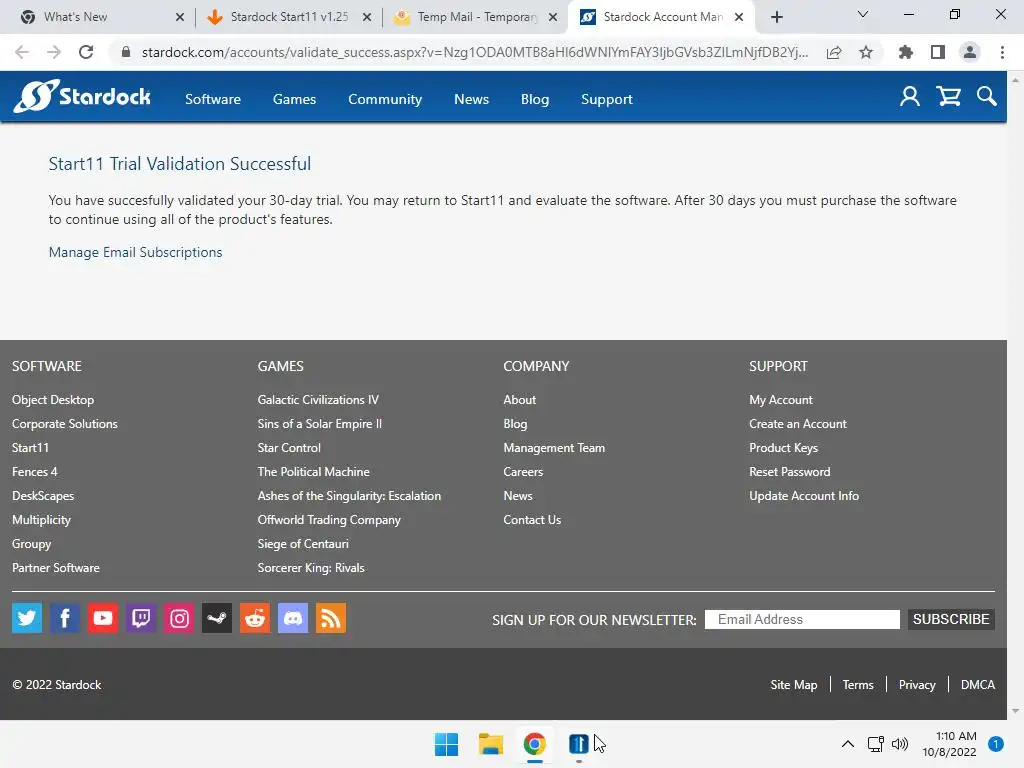
Task: Bookmark this page with star icon
Action: point(865,52)
